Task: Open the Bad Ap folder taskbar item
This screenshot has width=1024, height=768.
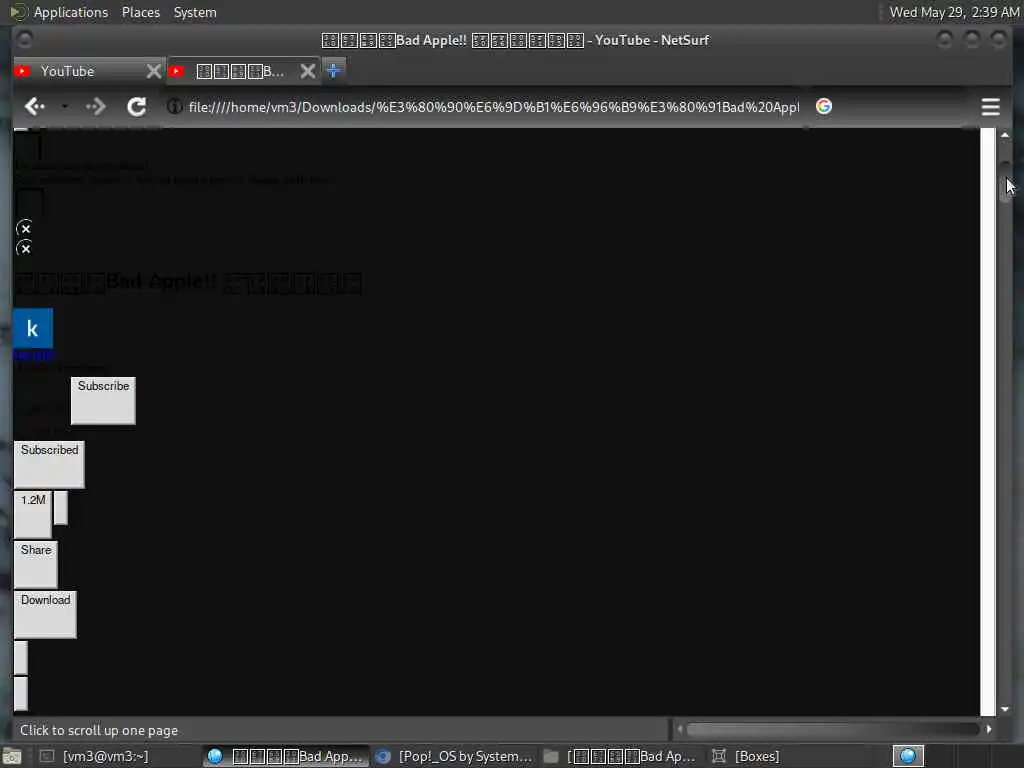Action: coord(620,756)
